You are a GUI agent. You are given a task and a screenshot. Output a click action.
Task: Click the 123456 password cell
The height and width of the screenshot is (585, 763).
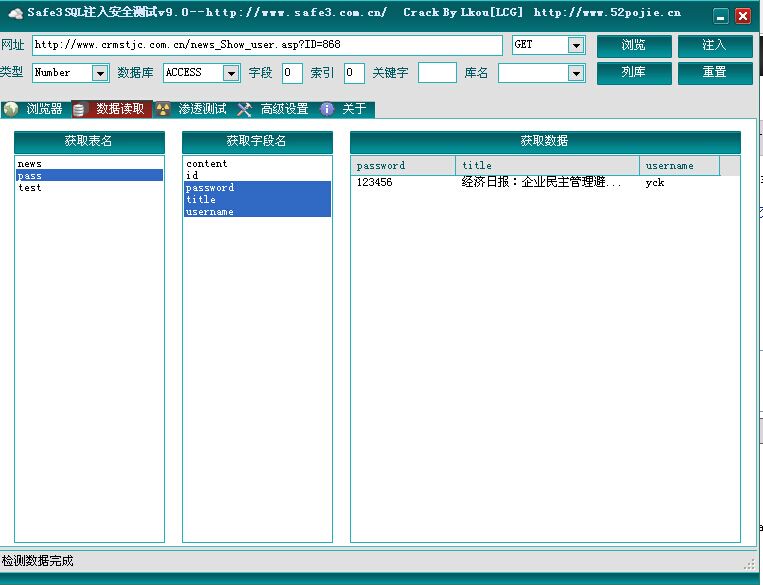(x=374, y=183)
